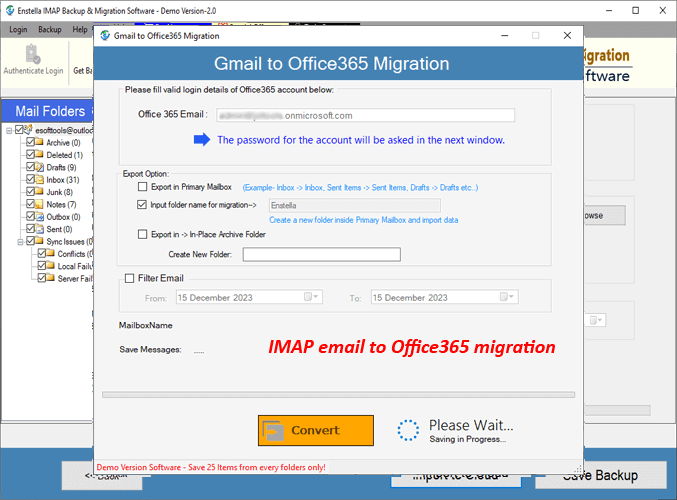Screen dimensions: 677x500
Task: Uncheck the esofttools root mailbox checkbox
Action: tap(19, 130)
